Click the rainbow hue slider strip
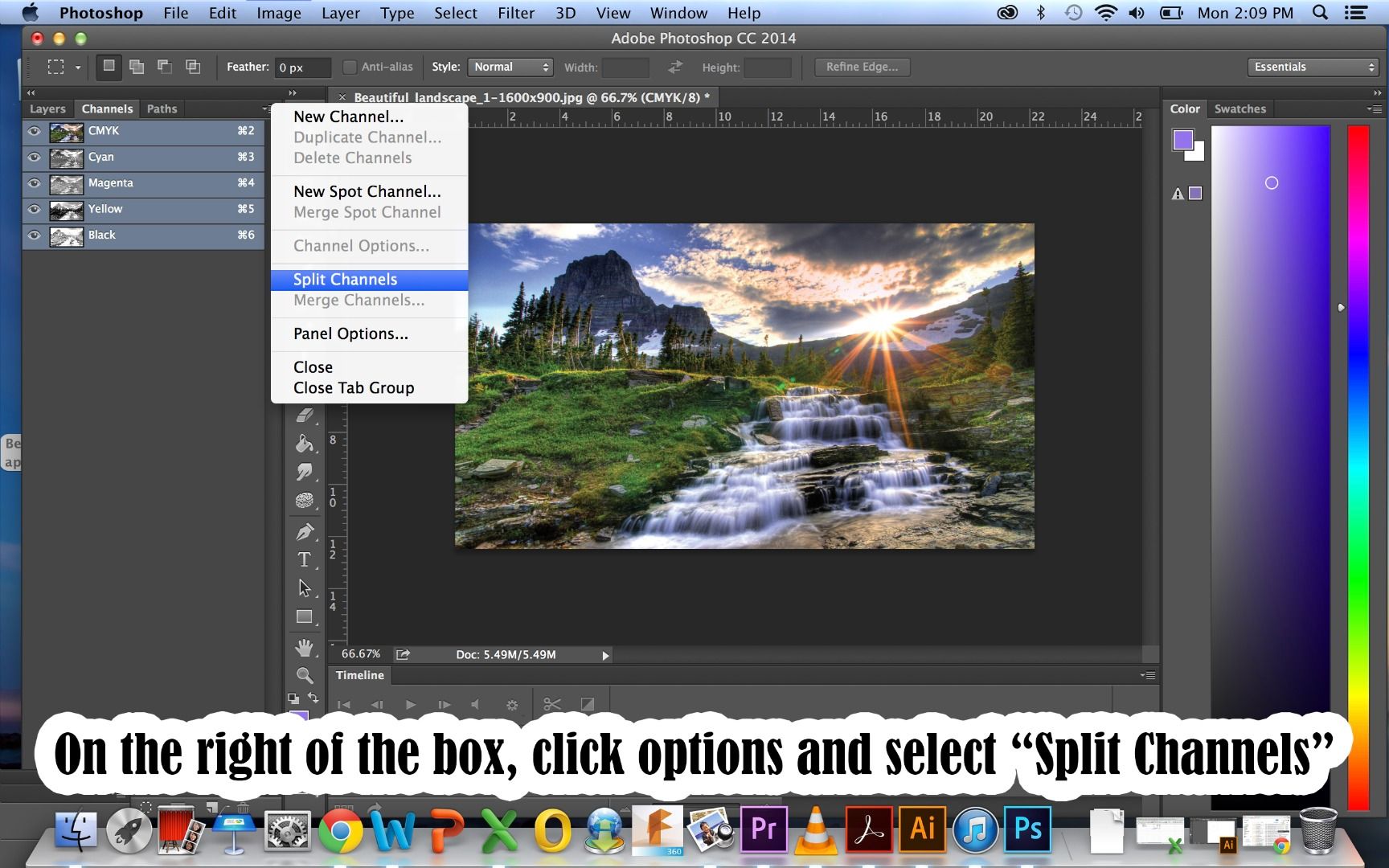1389x868 pixels. [1358, 362]
